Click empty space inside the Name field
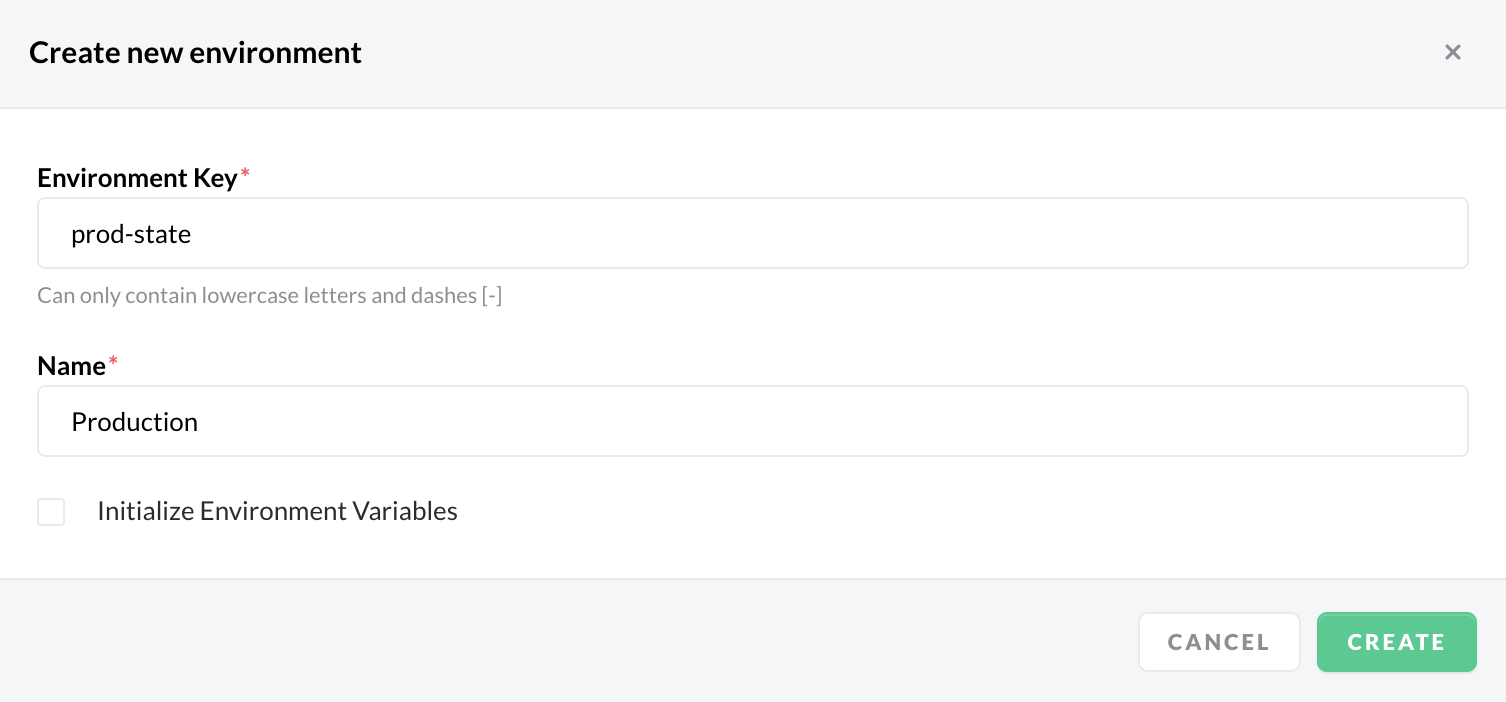The width and height of the screenshot is (1506, 702). (900, 421)
